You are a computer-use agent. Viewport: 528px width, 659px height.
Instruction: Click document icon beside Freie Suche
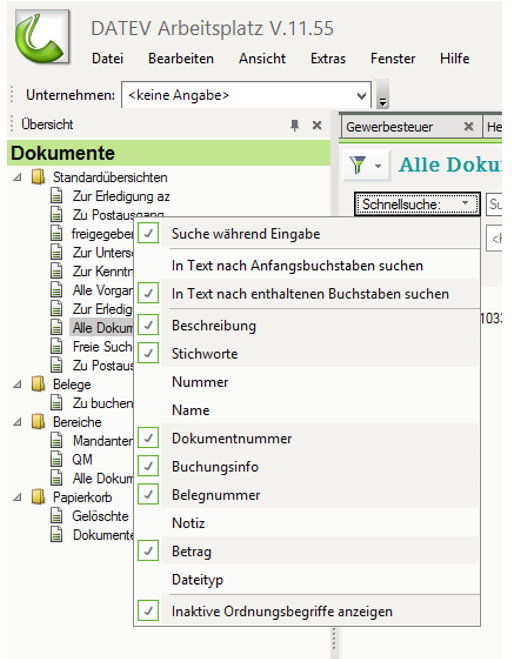tap(56, 346)
